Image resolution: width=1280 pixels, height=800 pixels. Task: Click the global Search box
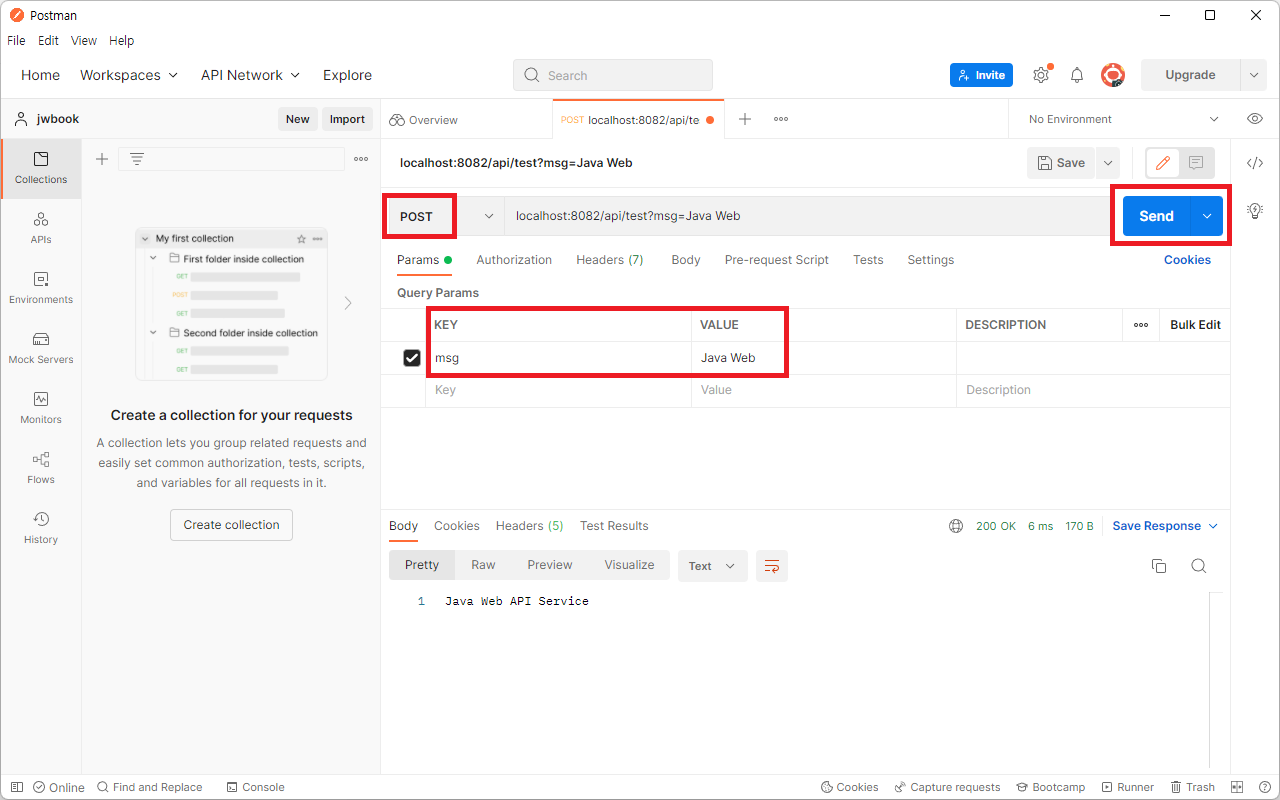(x=613, y=75)
